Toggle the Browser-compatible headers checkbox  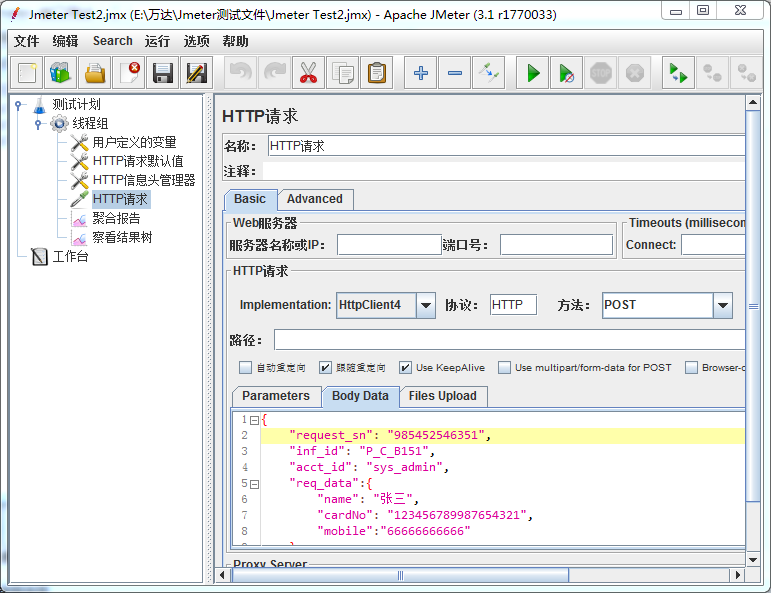click(x=691, y=368)
